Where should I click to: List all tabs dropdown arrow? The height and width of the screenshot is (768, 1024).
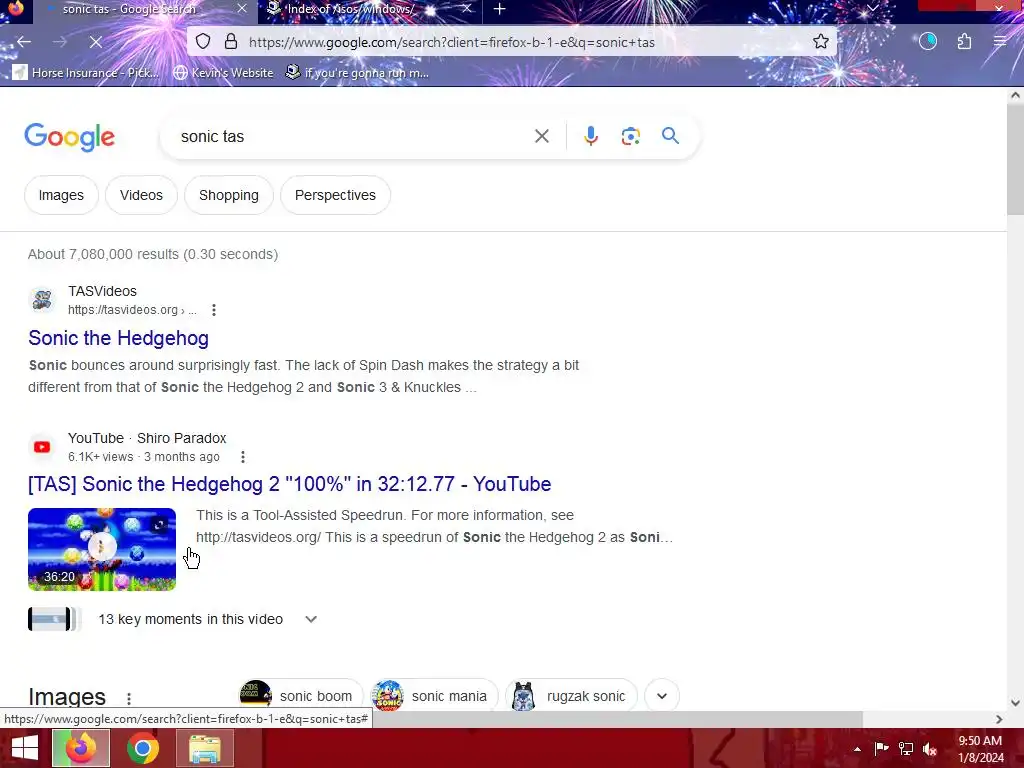click(872, 8)
